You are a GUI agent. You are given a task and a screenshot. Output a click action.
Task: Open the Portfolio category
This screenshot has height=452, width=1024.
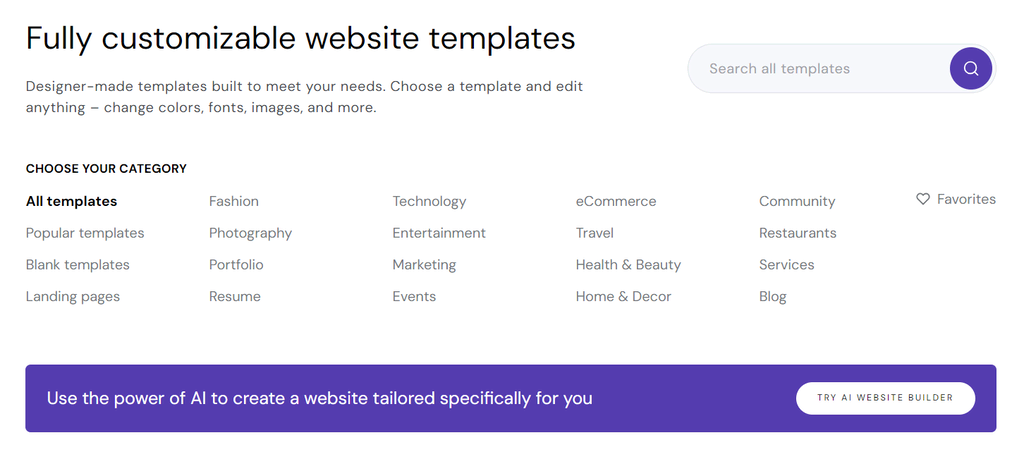click(236, 265)
